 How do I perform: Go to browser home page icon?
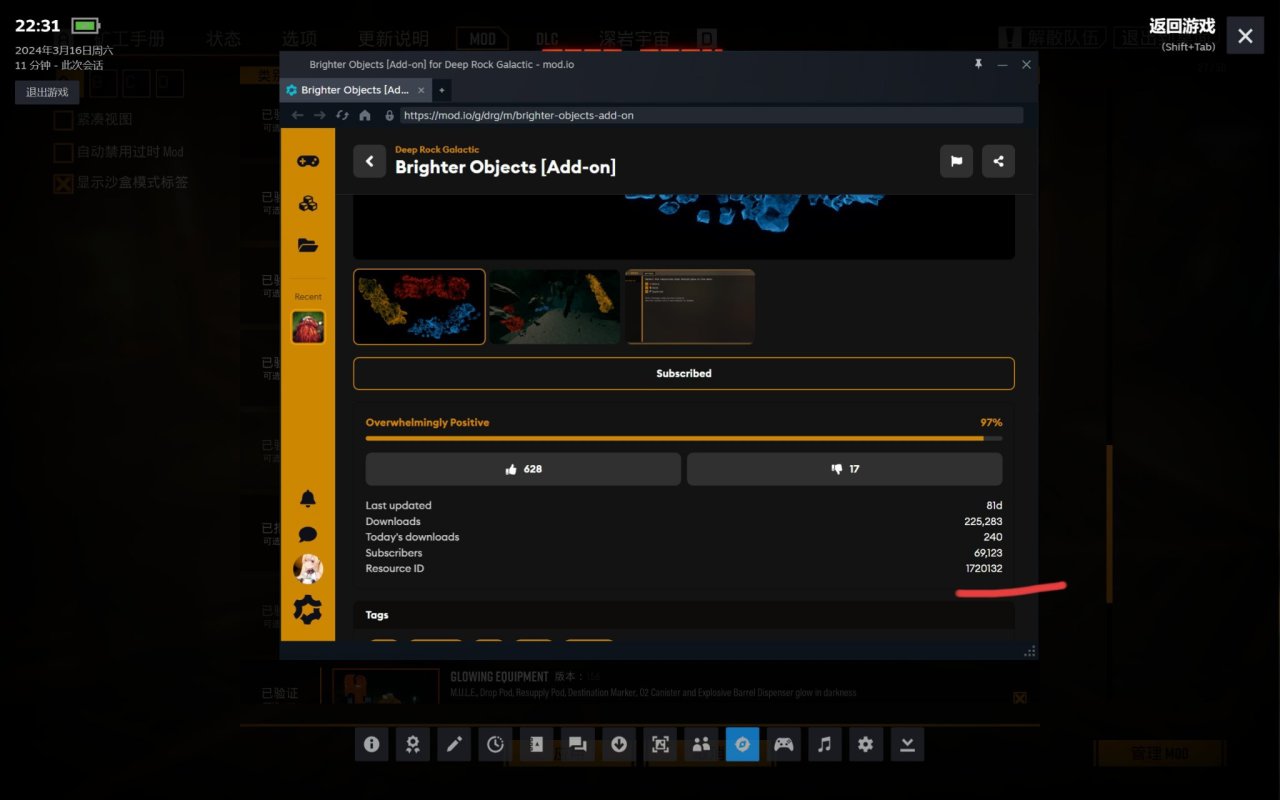tap(365, 115)
